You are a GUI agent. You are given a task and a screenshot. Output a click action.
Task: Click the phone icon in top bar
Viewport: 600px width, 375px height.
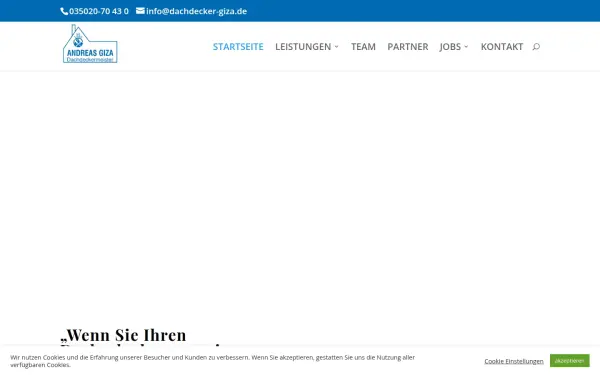[64, 11]
